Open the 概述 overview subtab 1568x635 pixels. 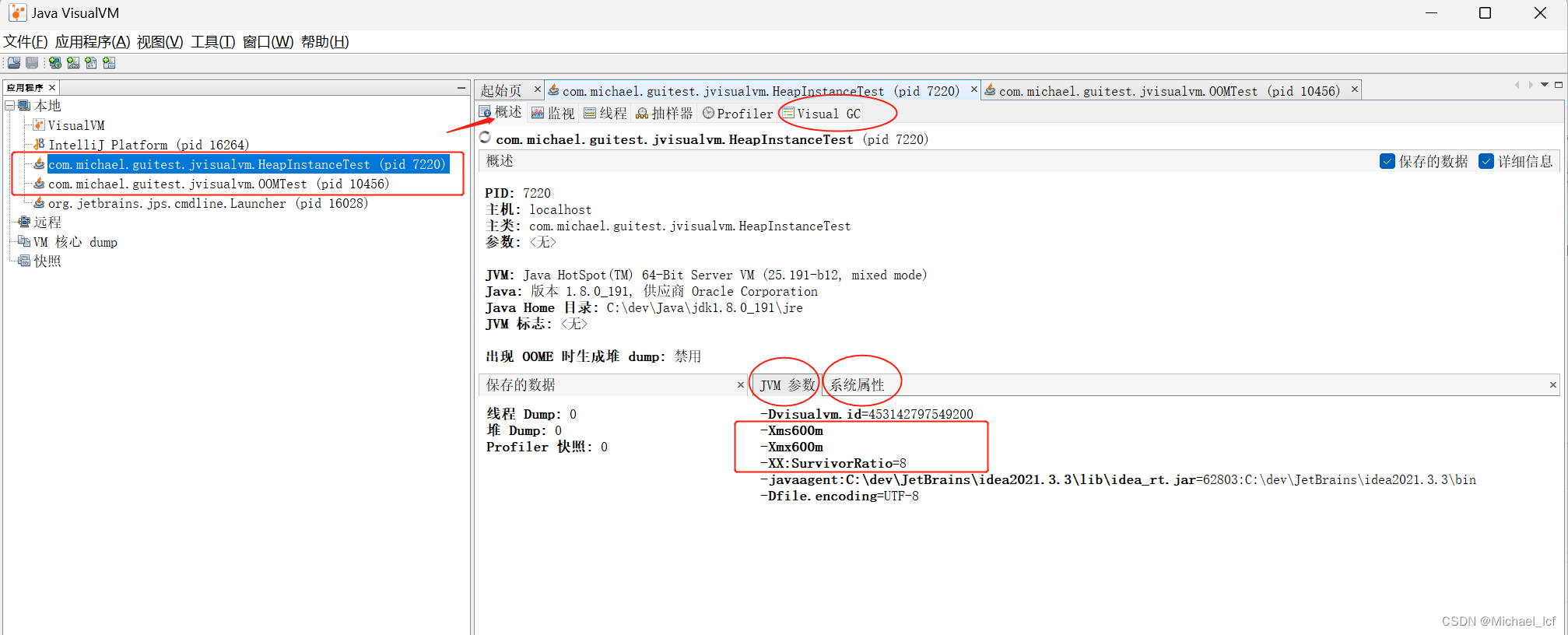500,113
